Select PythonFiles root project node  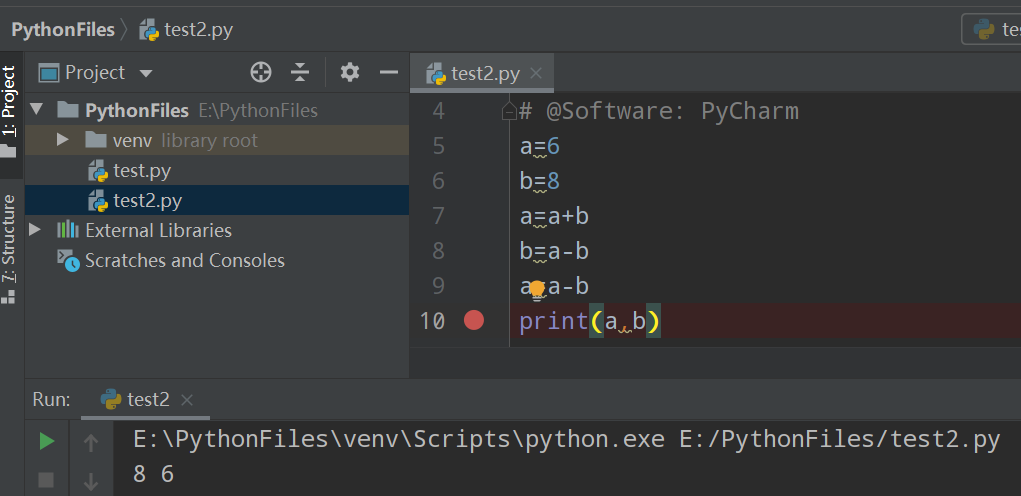pos(217,110)
